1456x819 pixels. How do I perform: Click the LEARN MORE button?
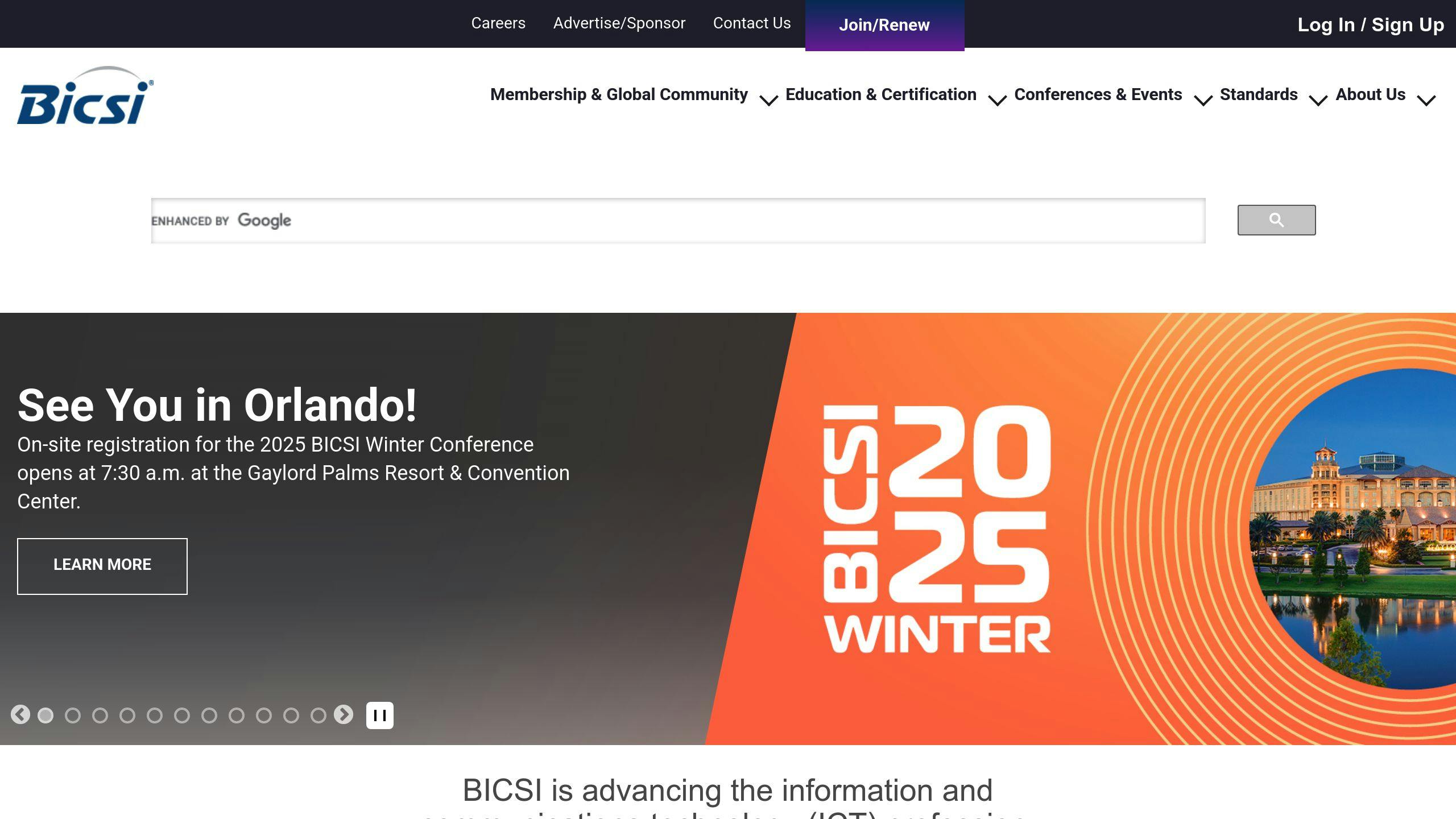[x=102, y=566]
